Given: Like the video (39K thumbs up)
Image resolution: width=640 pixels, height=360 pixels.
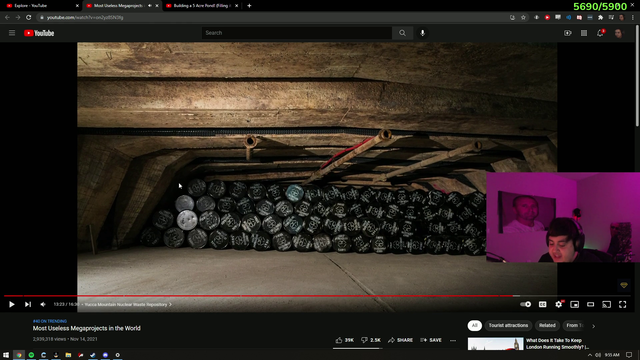Looking at the screenshot, I should [345, 340].
